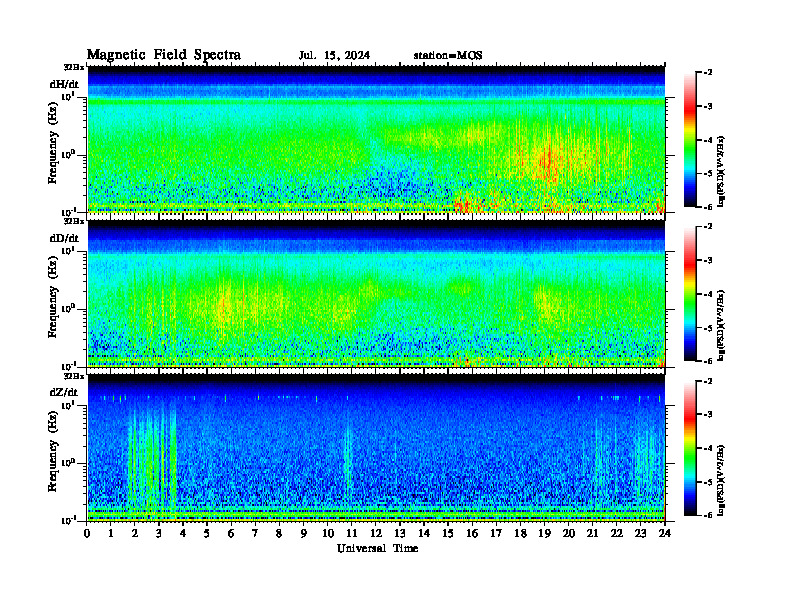The height and width of the screenshot is (612, 792).
Task: Click the -2 label on the dH/dt colorbar
Action: pyautogui.click(x=708, y=73)
